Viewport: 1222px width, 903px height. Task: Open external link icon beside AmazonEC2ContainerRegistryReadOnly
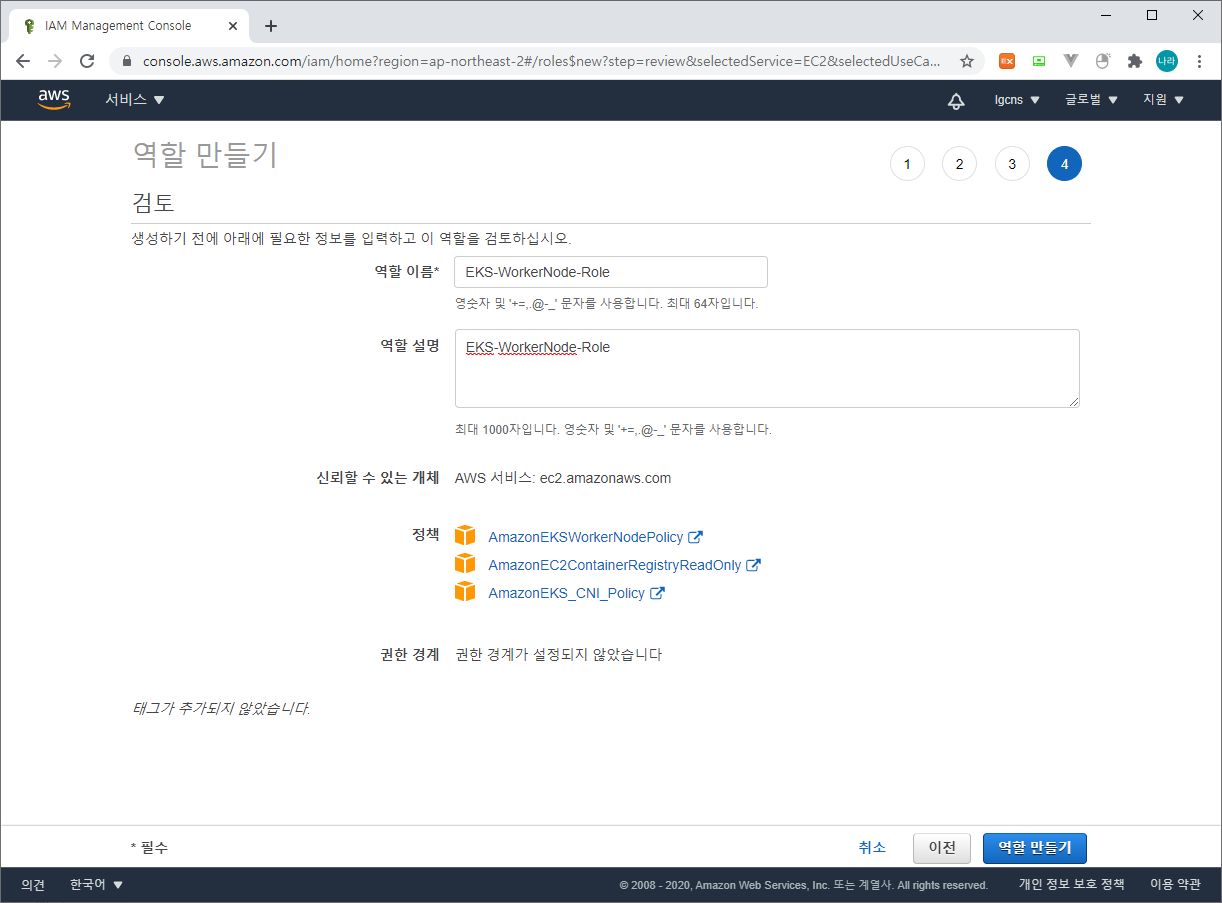[x=753, y=565]
